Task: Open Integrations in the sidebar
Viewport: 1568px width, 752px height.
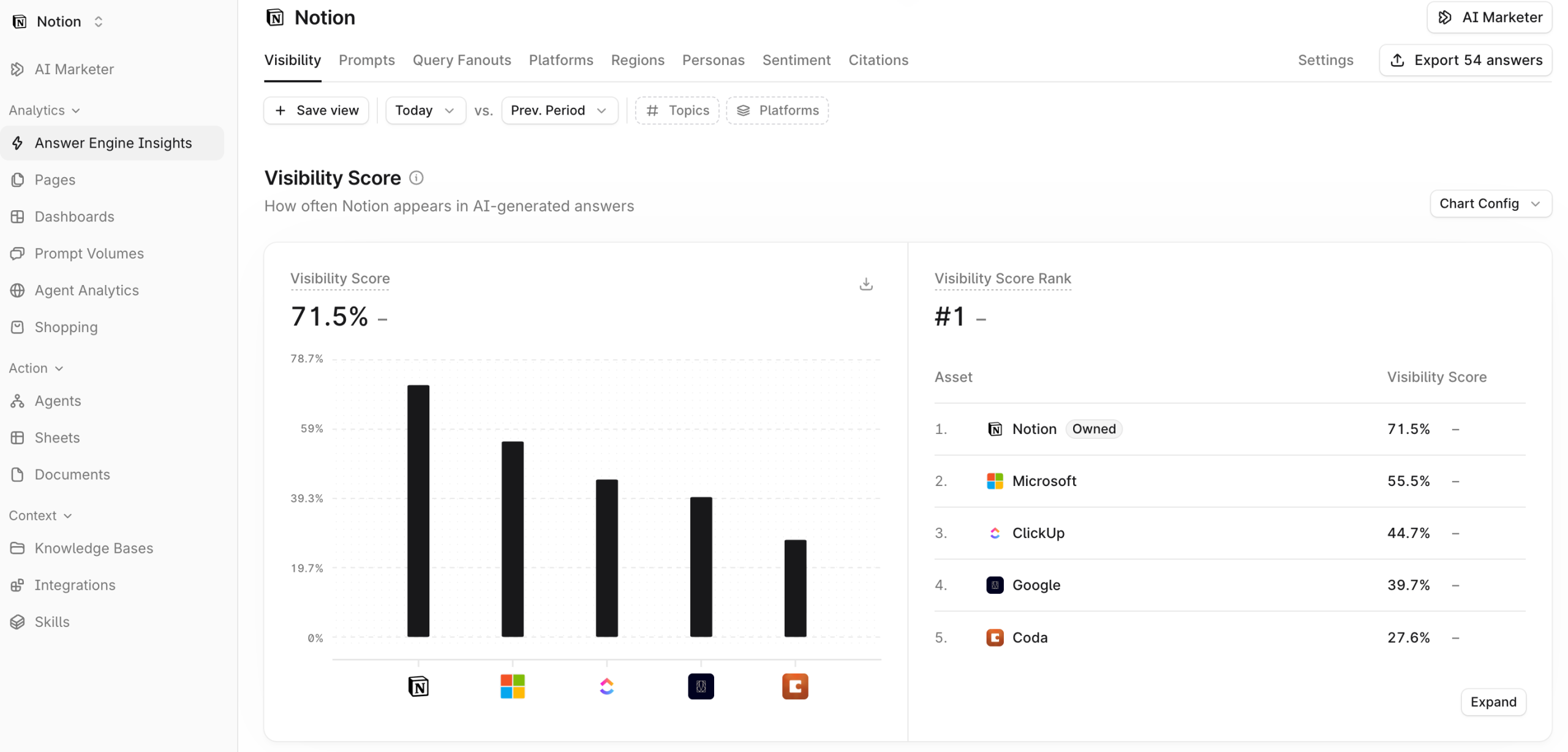Action: click(x=112, y=585)
